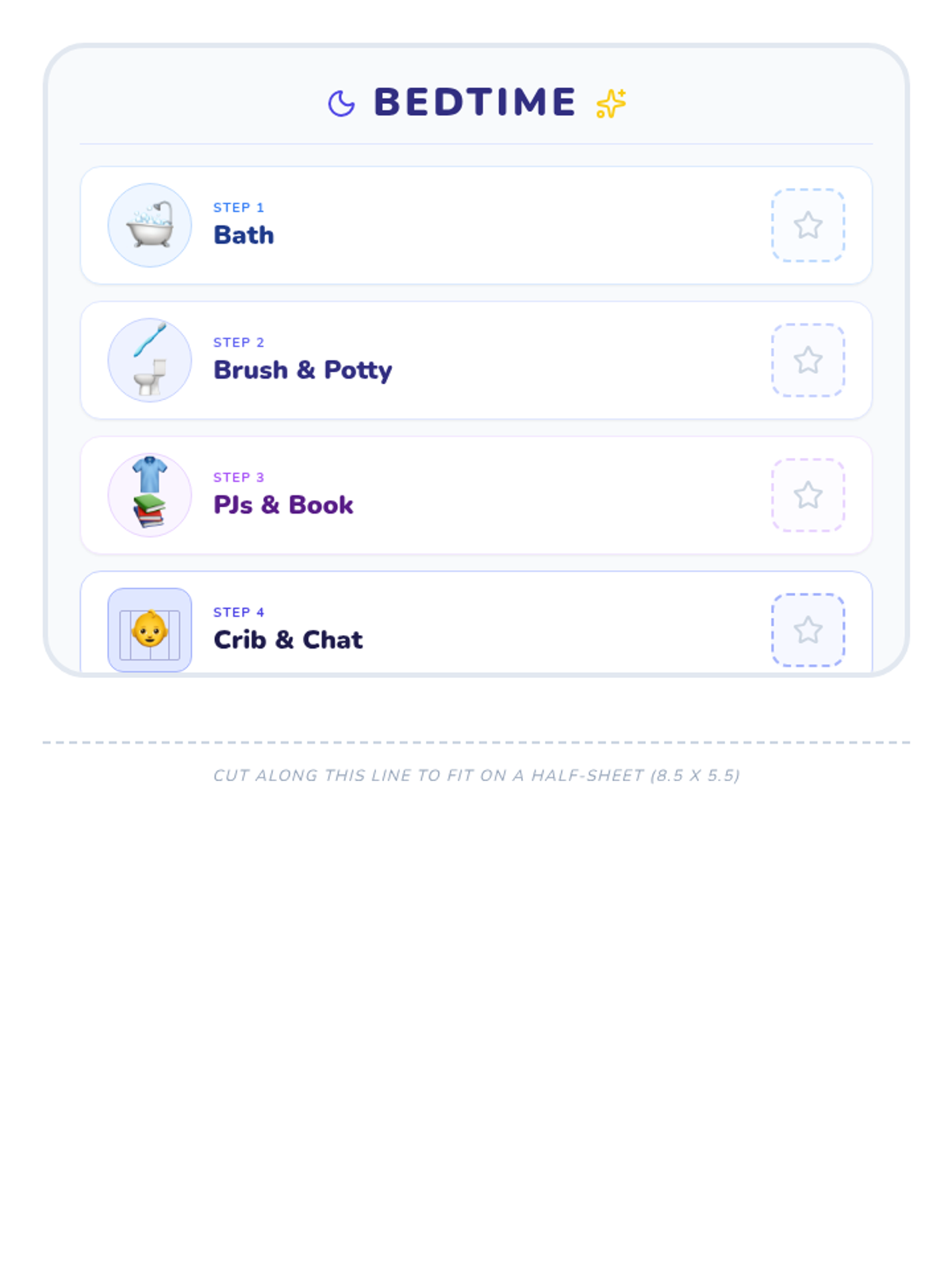
Task: Check off the Crib & Chat star box
Action: (808, 630)
